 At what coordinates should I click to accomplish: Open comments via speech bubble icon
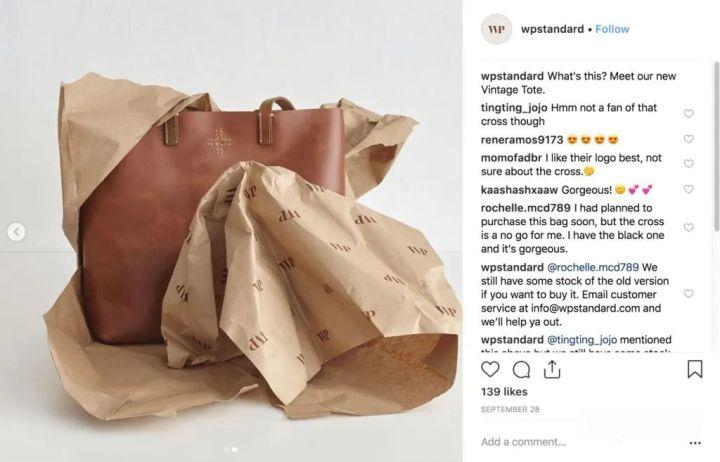point(520,370)
